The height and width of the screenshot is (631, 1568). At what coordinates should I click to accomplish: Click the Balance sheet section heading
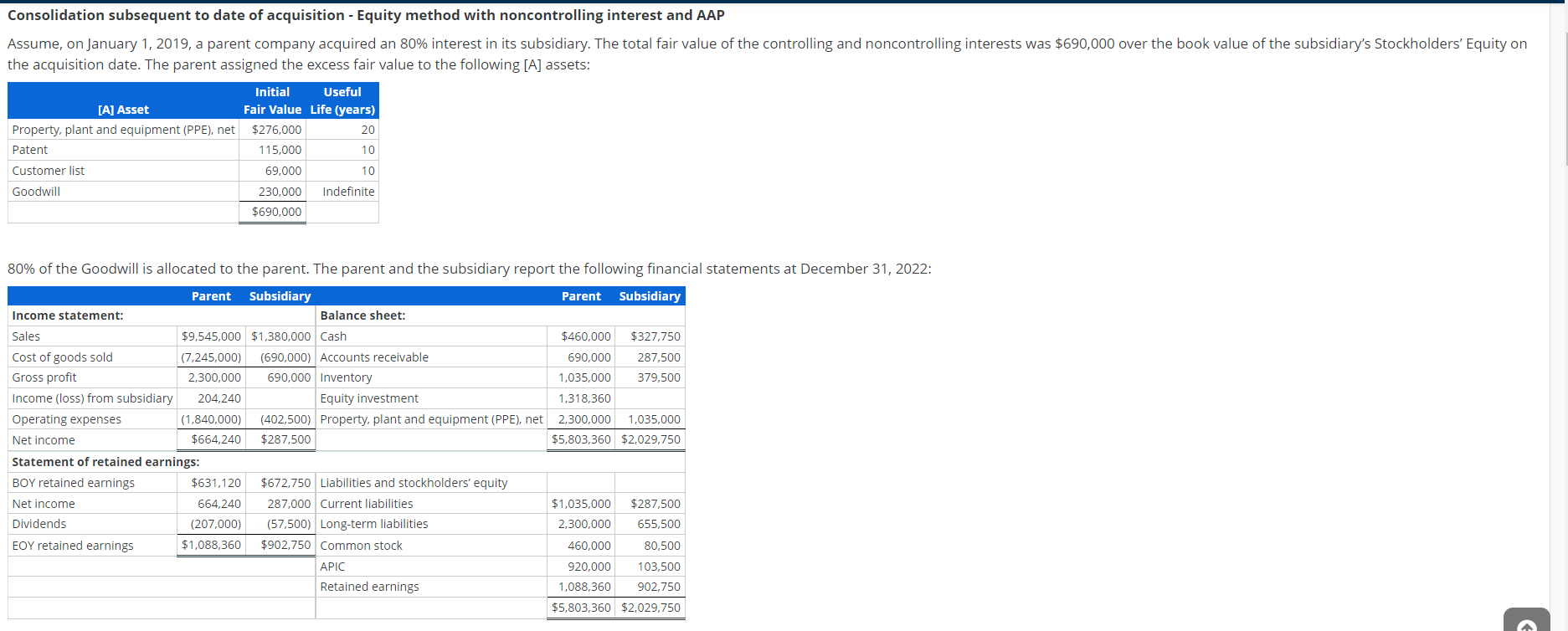click(362, 315)
